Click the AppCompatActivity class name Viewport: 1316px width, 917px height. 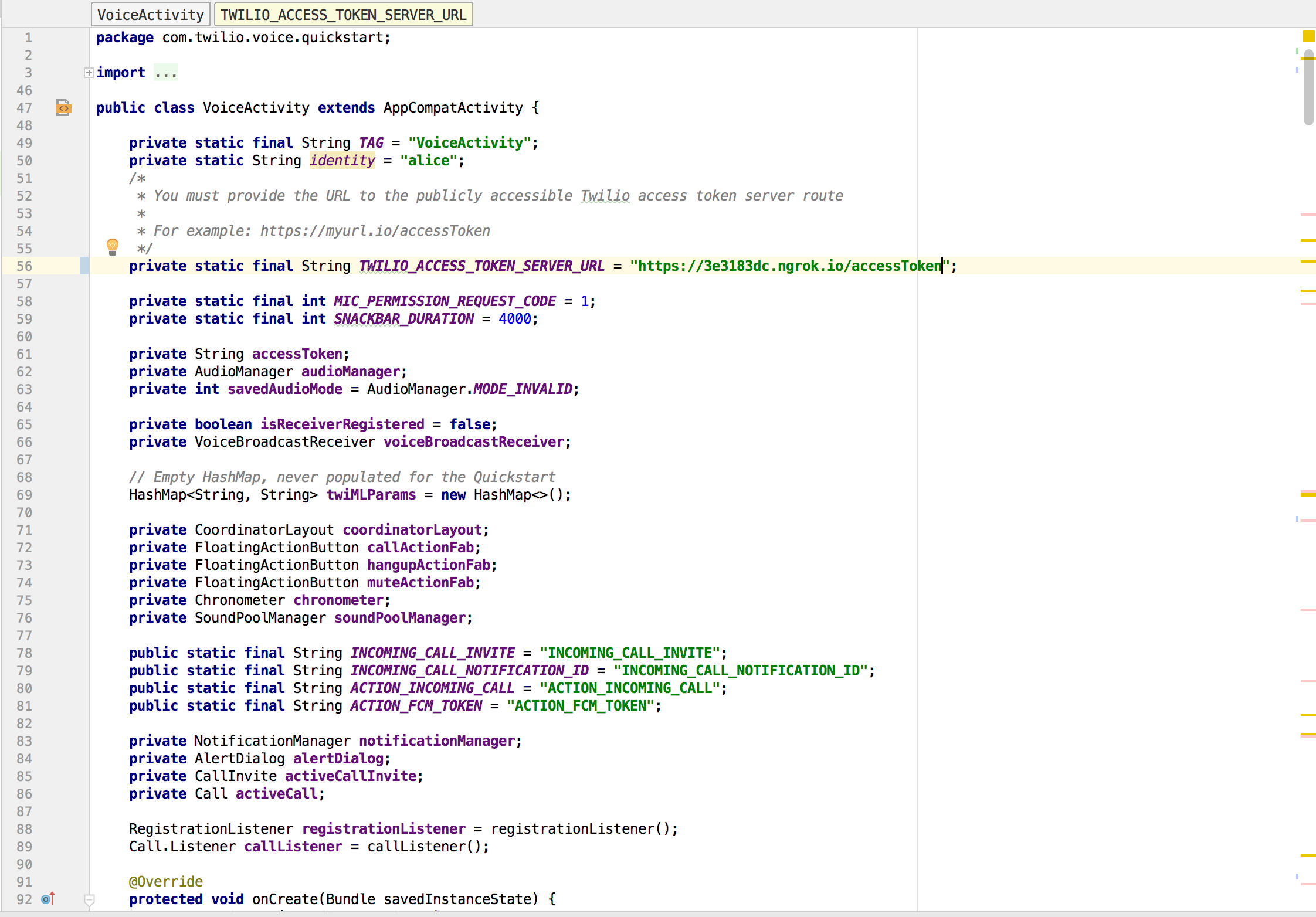click(453, 108)
